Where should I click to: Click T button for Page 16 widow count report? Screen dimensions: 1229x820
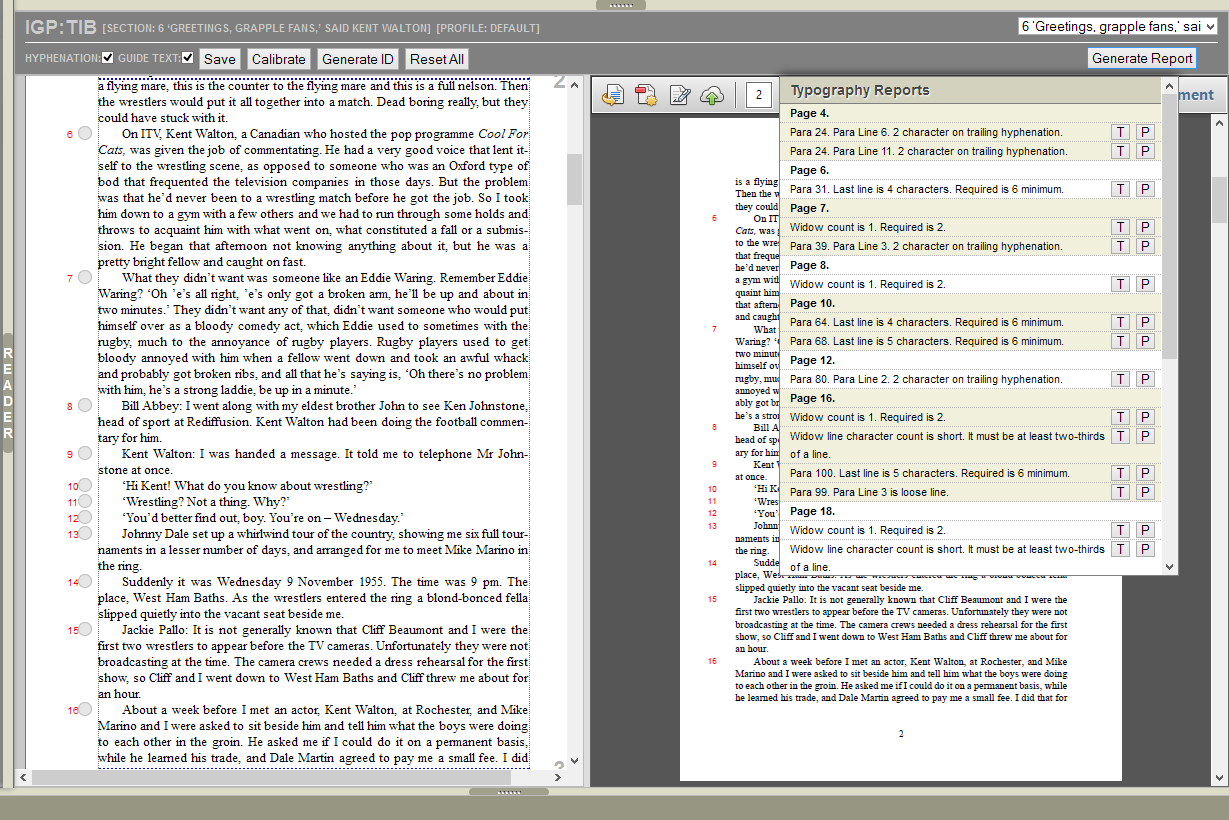coord(1121,417)
